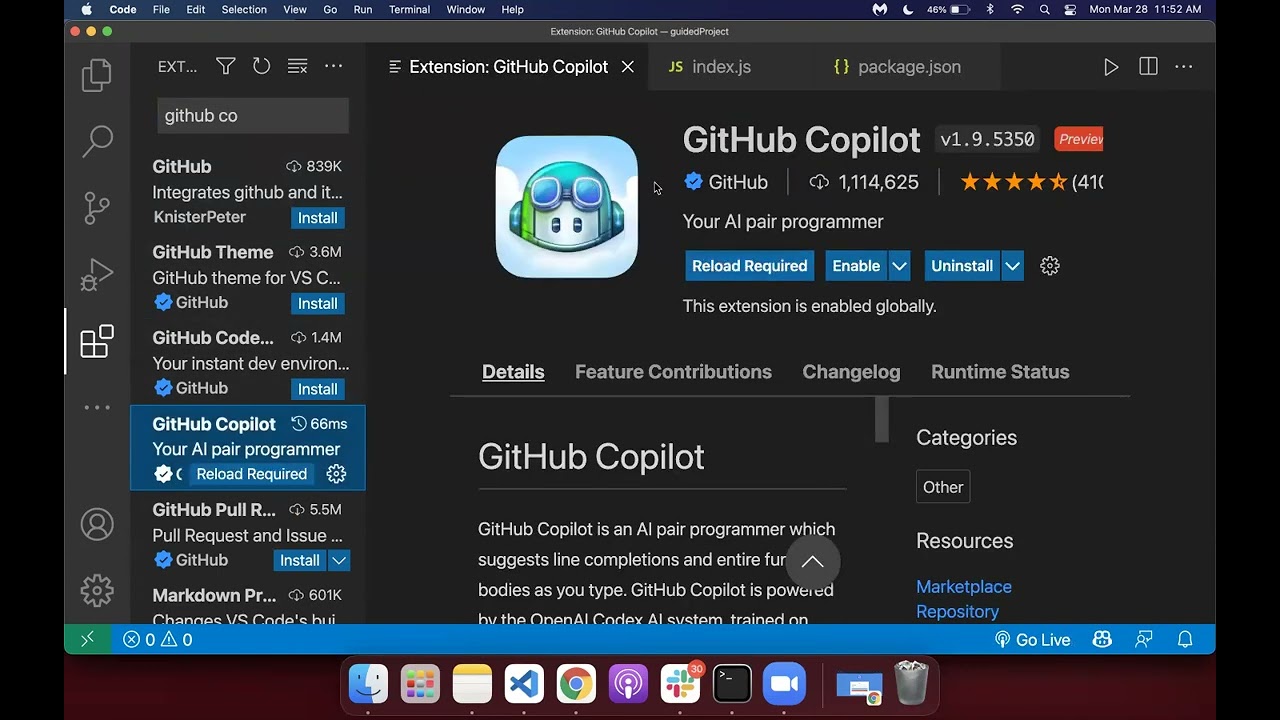The image size is (1280, 720).
Task: Open Slack from the Dock
Action: click(x=680, y=684)
